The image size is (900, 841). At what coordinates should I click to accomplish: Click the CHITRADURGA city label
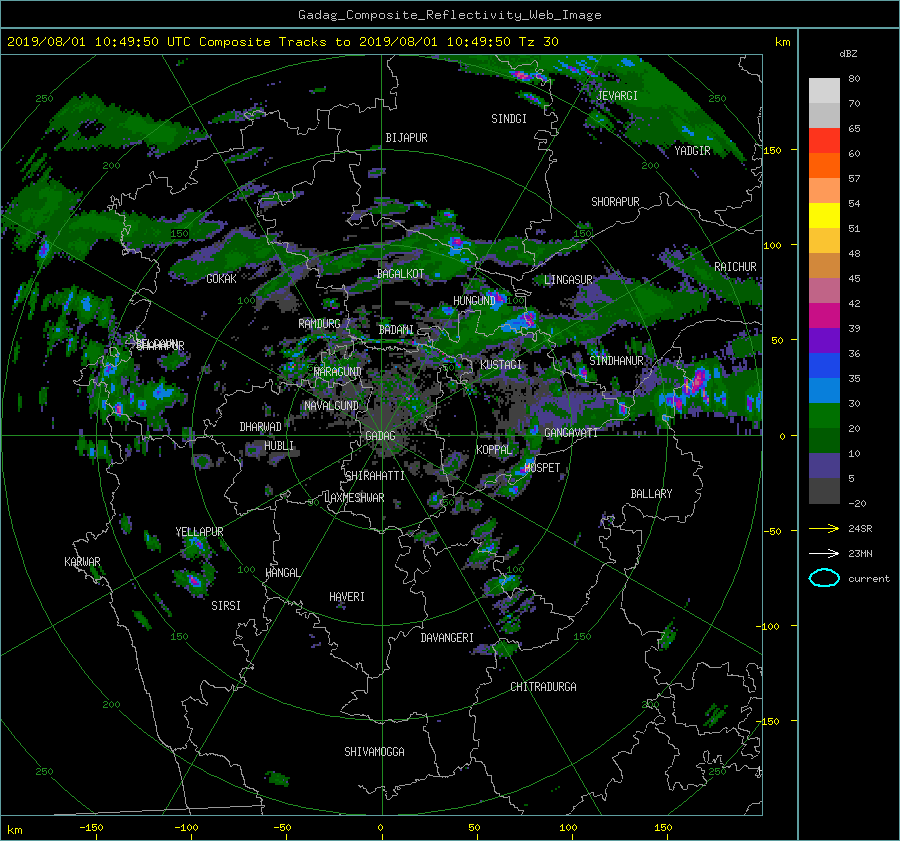pos(543,687)
